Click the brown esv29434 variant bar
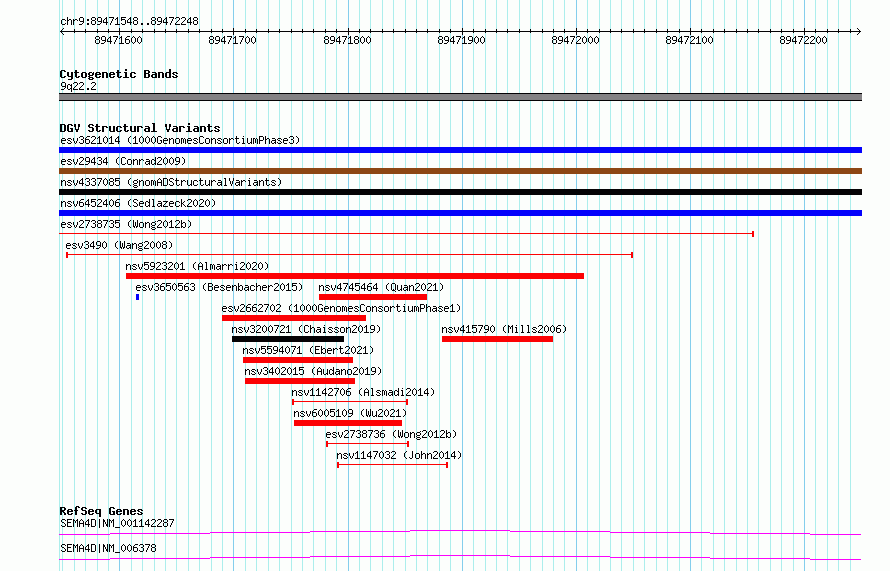890x571 pixels. pyautogui.click(x=460, y=171)
